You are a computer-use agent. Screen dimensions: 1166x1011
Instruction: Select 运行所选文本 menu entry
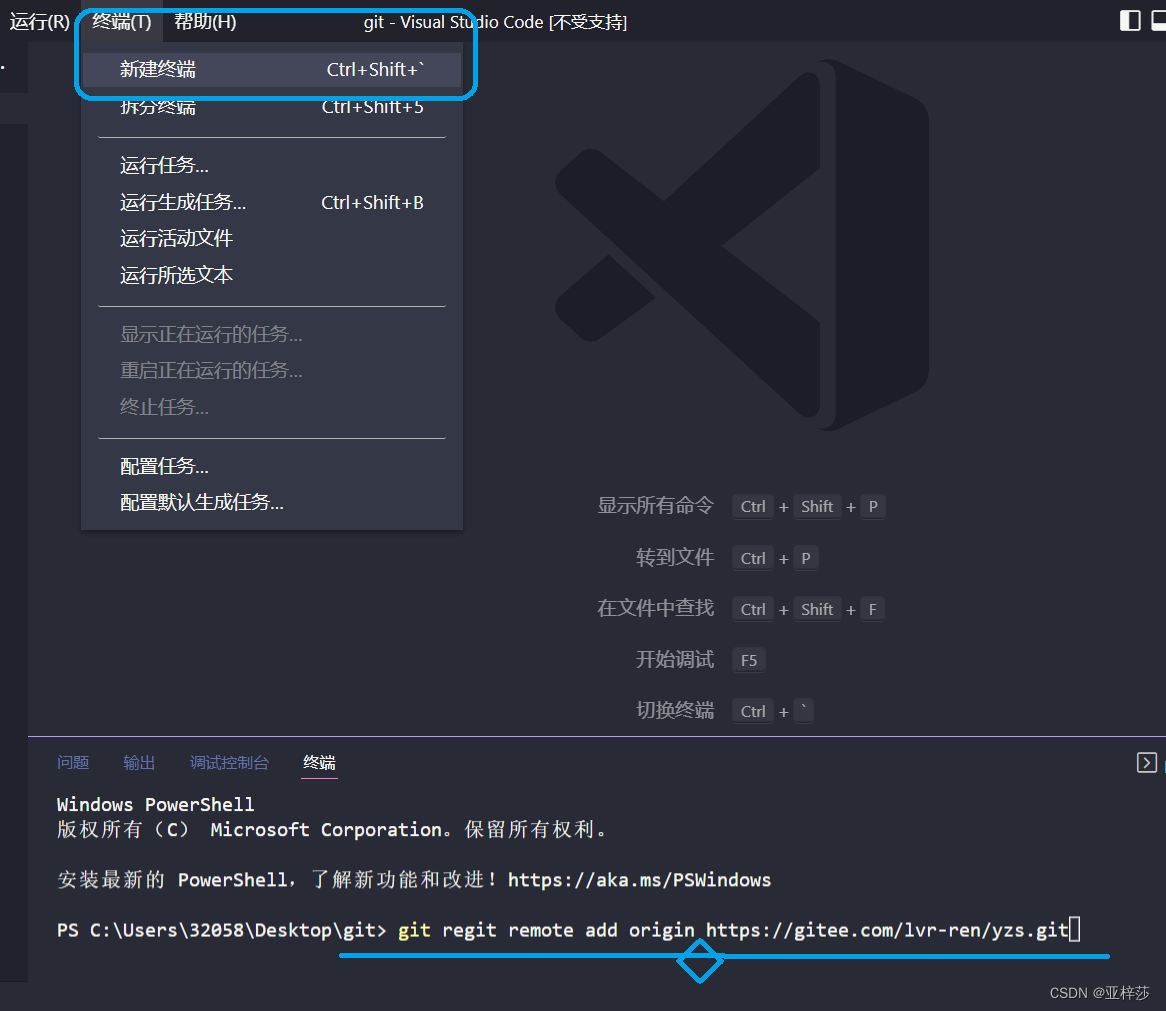point(272,276)
